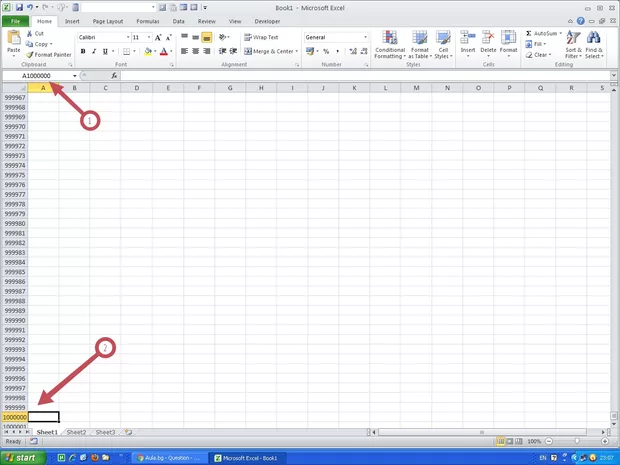The height and width of the screenshot is (465, 620).
Task: Open the Aula.bg taskbar button
Action: [x=169, y=458]
